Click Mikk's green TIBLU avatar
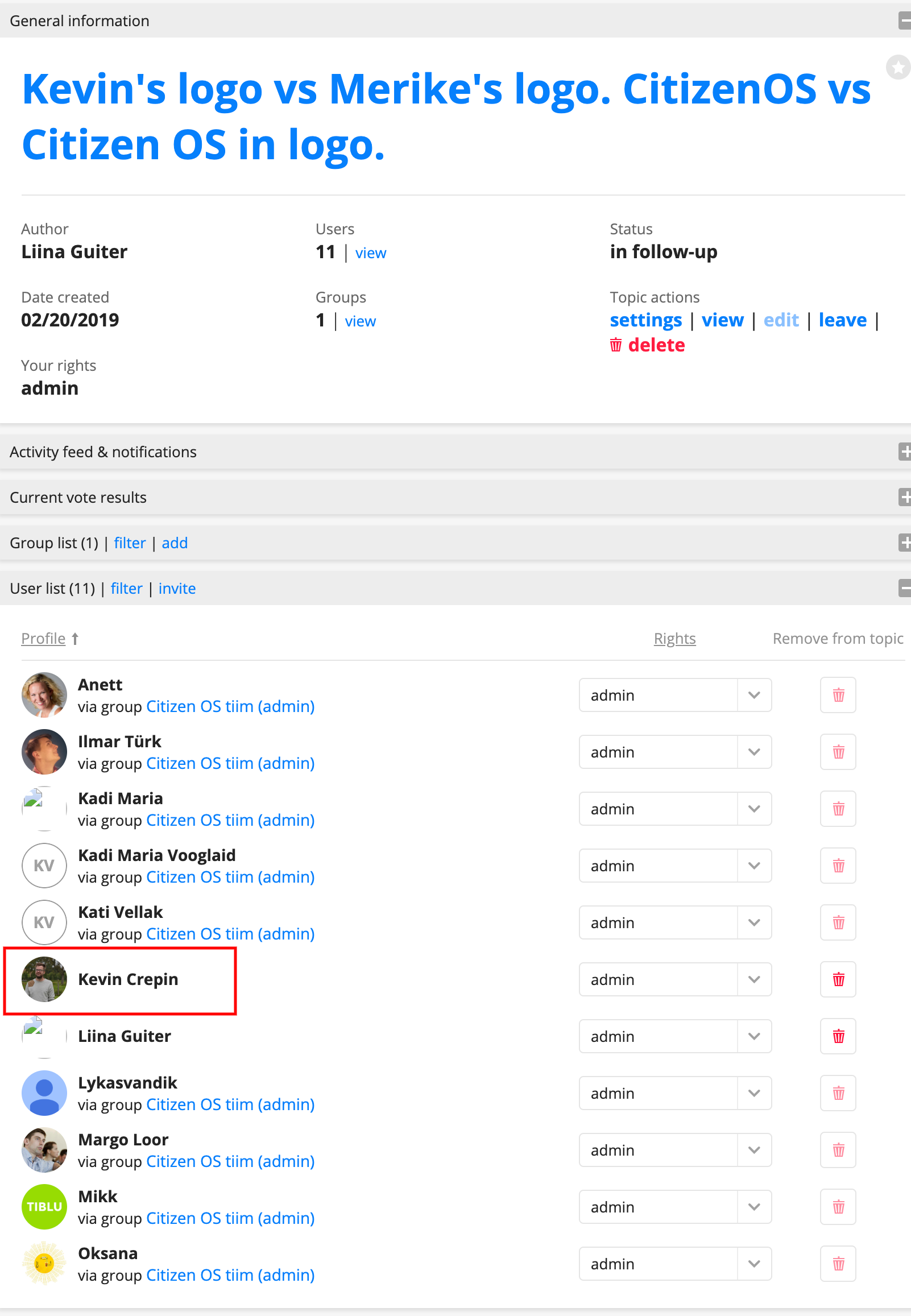Viewport: 911px width, 1316px height. [x=44, y=1207]
